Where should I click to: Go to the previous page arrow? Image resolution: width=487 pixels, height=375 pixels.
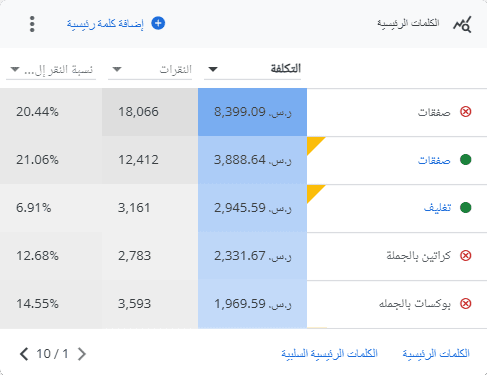(24, 354)
